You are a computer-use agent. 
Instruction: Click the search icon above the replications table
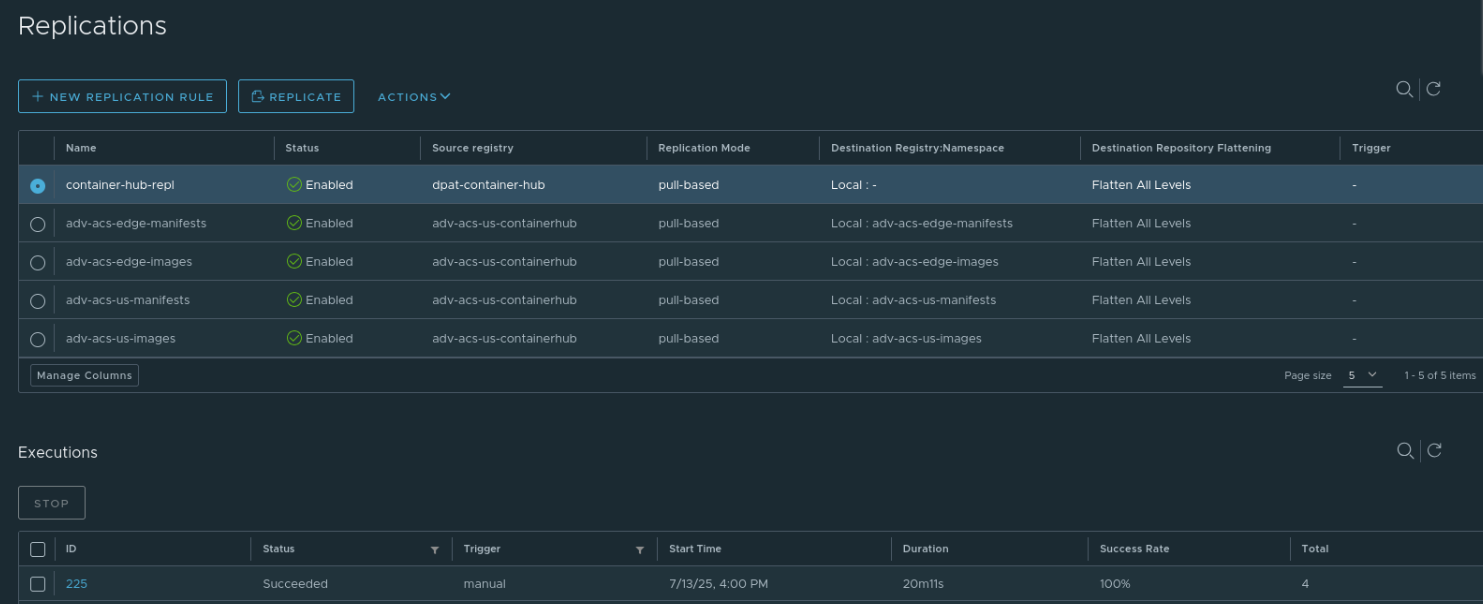coord(1404,89)
